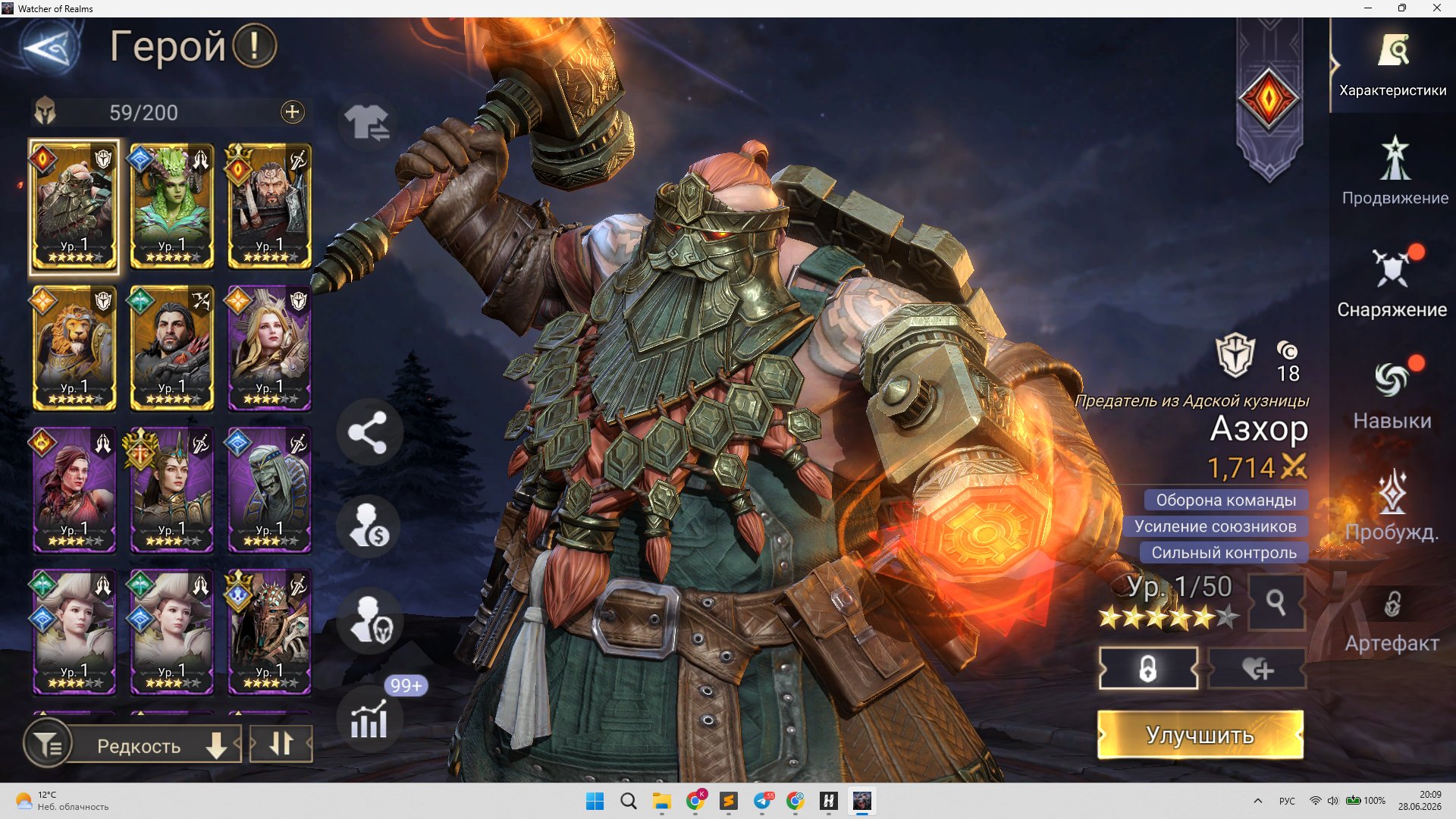Image resolution: width=1456 pixels, height=819 pixels.
Task: Open the Windows Start menu
Action: [x=595, y=801]
